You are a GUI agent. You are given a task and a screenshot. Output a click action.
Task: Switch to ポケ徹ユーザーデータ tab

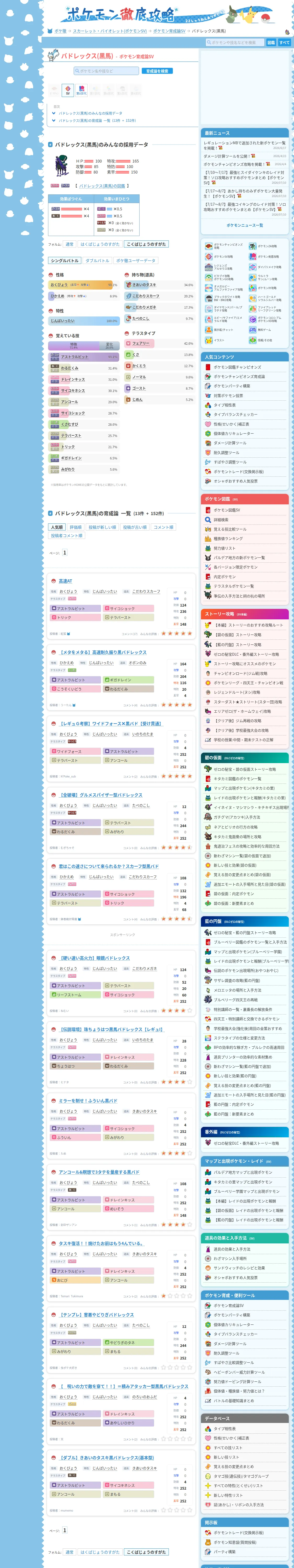coord(136,261)
